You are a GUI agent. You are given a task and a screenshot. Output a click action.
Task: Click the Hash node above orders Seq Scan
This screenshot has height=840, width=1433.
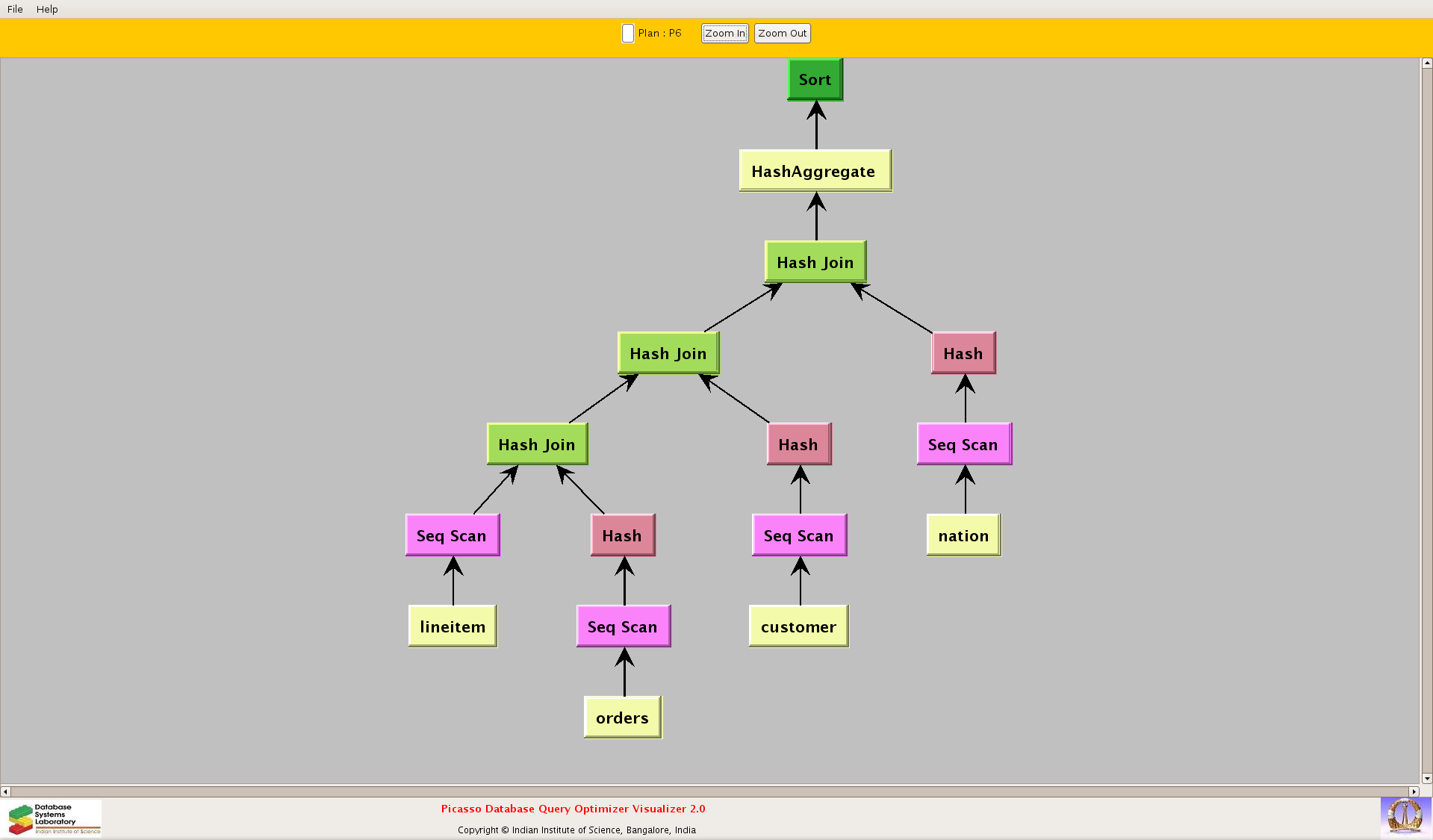[622, 535]
